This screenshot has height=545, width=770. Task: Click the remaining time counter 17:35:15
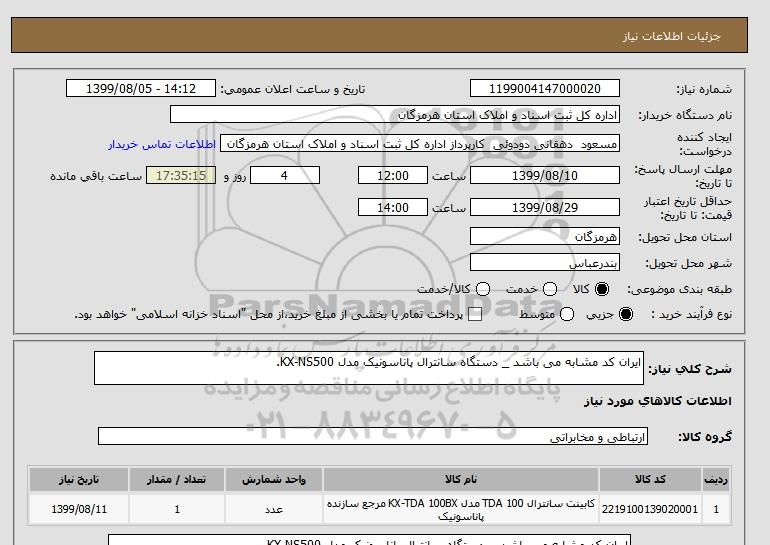point(181,175)
